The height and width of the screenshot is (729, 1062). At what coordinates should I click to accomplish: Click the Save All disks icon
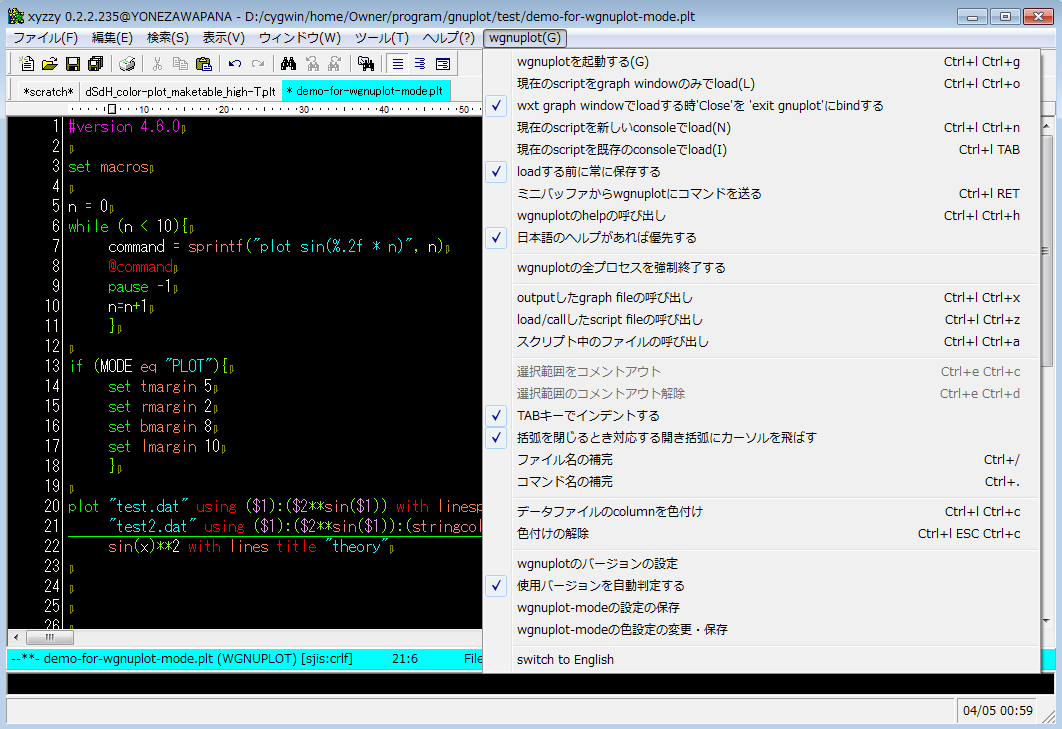pyautogui.click(x=94, y=63)
